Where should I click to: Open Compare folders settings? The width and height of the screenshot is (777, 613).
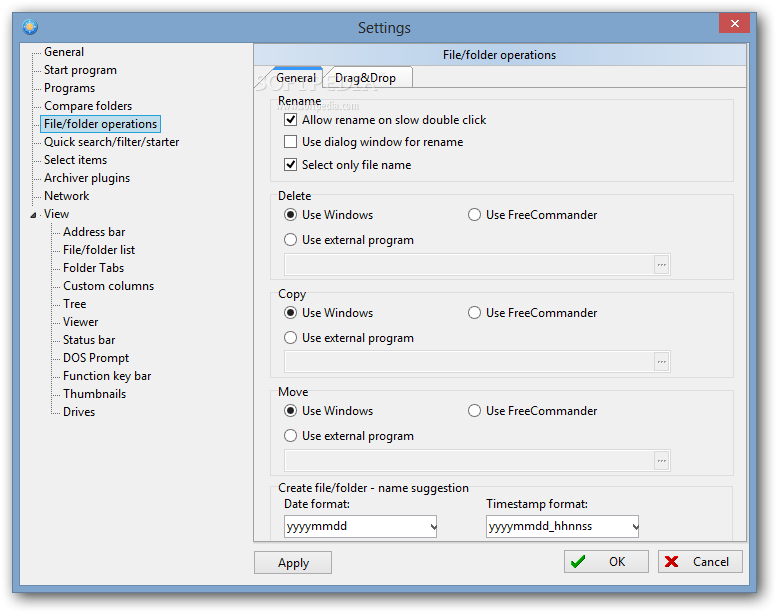[88, 106]
